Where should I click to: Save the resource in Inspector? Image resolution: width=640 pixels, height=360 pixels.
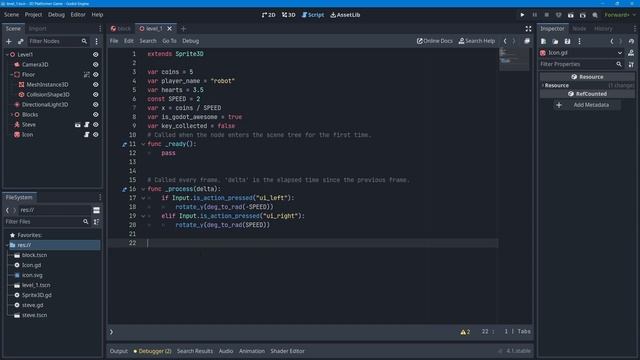tap(567, 41)
